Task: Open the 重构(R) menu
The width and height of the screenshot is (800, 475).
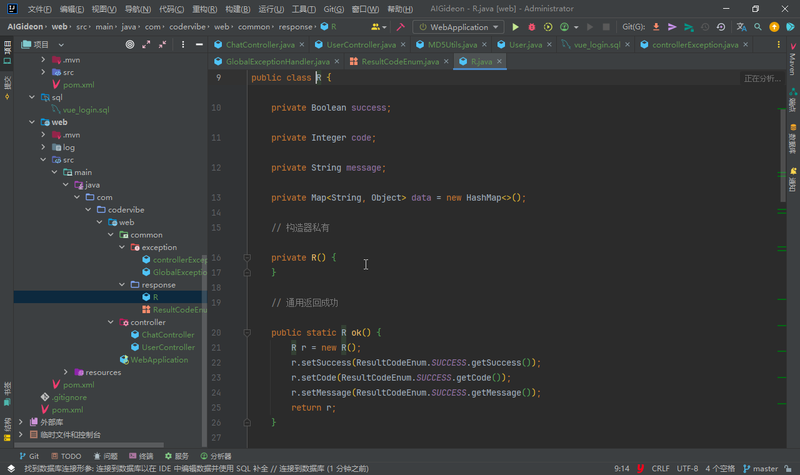Action: pos(204,9)
